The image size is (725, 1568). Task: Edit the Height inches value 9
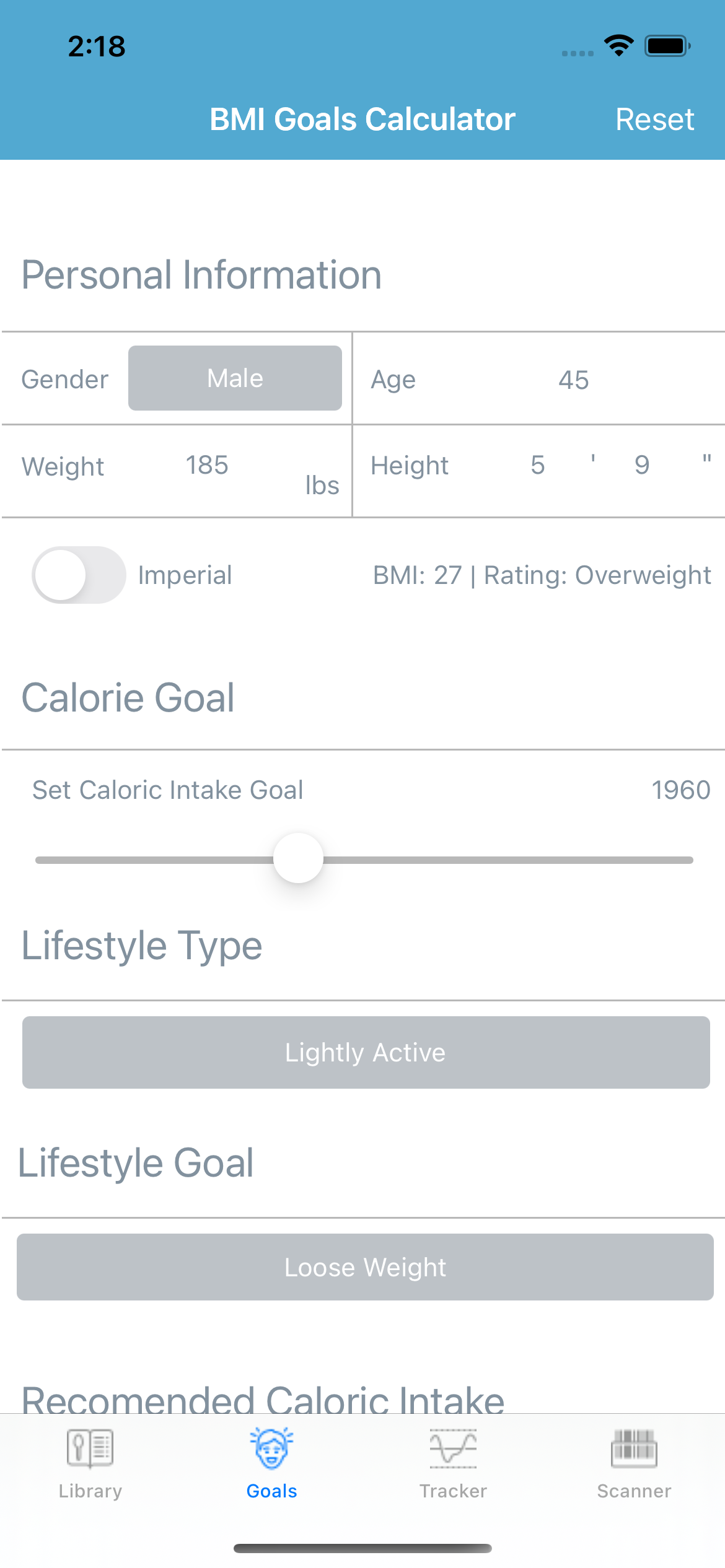pos(642,465)
